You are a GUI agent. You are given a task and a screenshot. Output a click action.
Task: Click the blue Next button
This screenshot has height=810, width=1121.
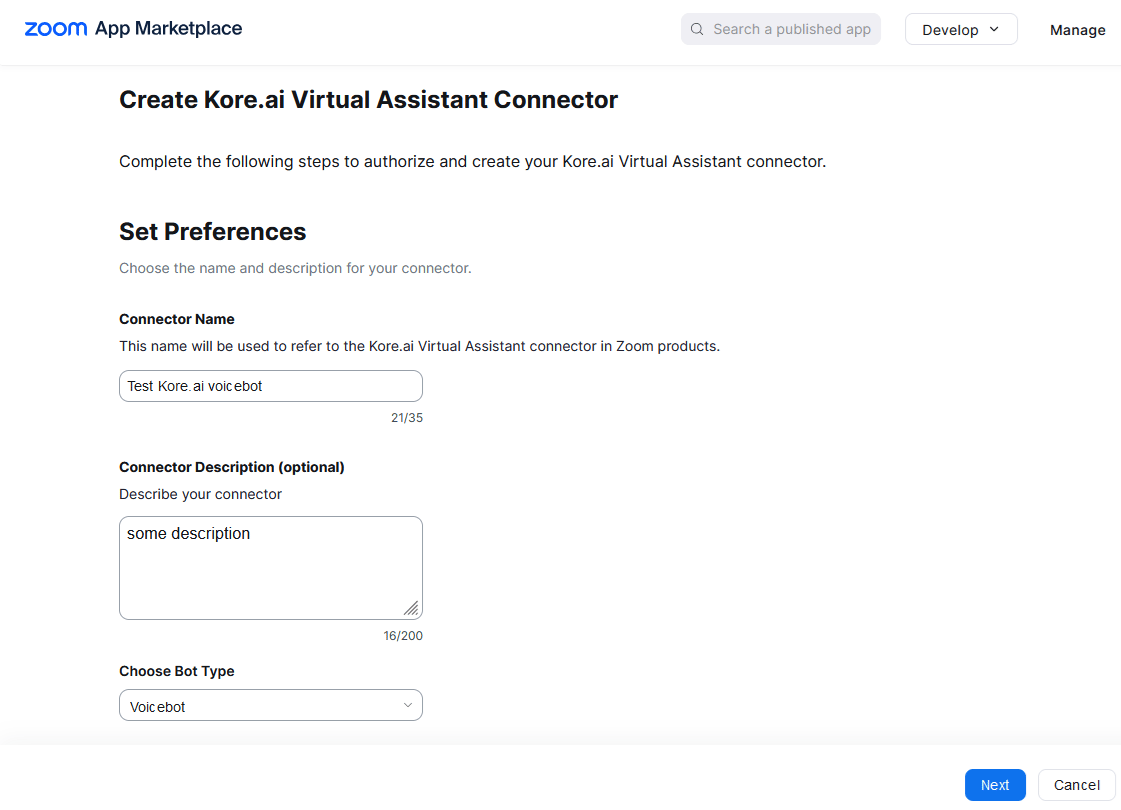coord(995,785)
